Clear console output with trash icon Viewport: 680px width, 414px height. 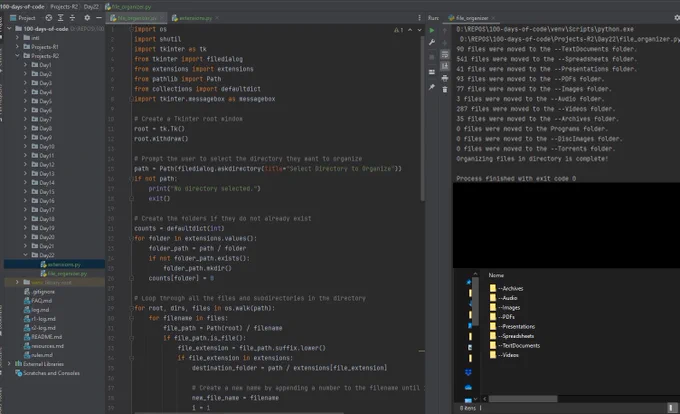[445, 89]
